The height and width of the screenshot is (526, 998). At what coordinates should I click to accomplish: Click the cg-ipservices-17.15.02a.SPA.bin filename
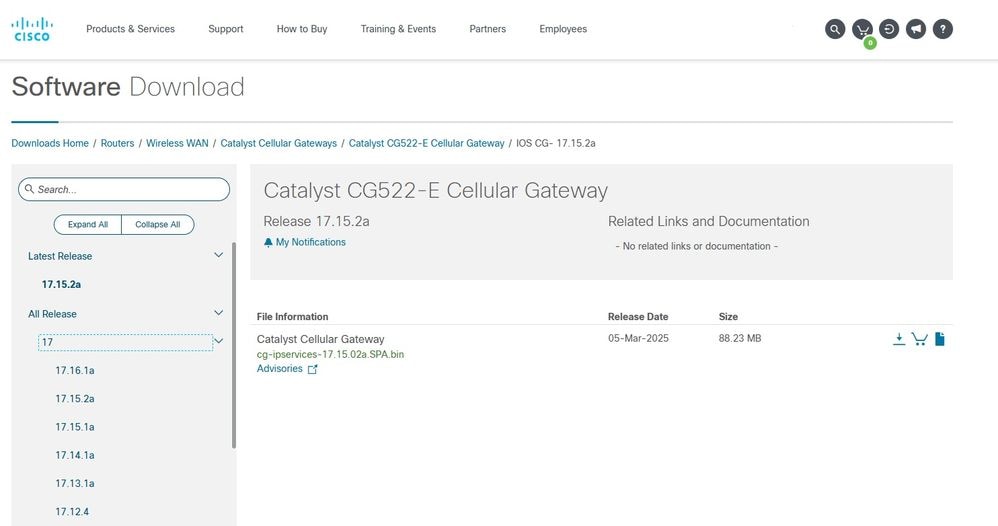coord(330,354)
